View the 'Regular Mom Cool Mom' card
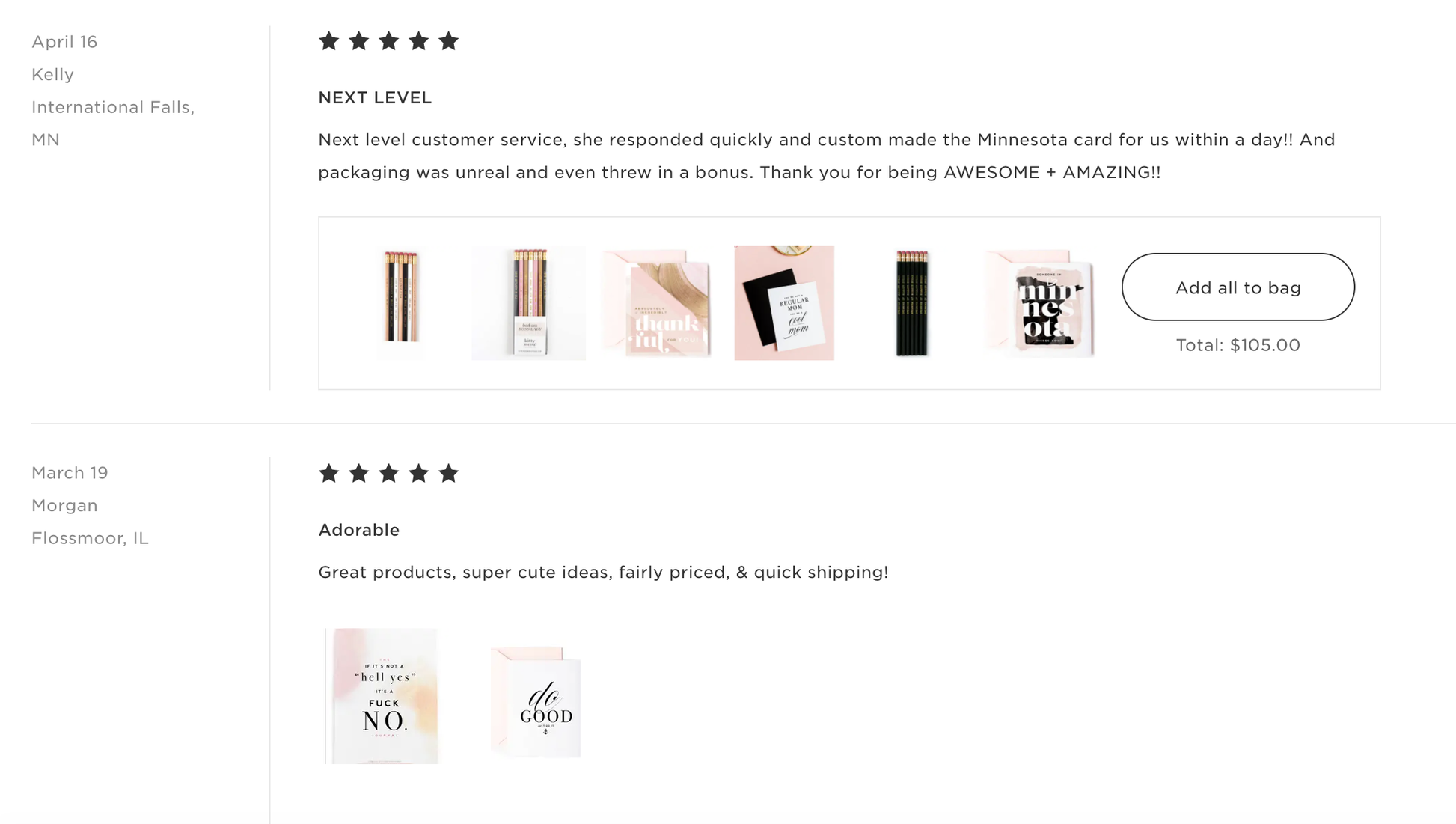 (x=783, y=302)
